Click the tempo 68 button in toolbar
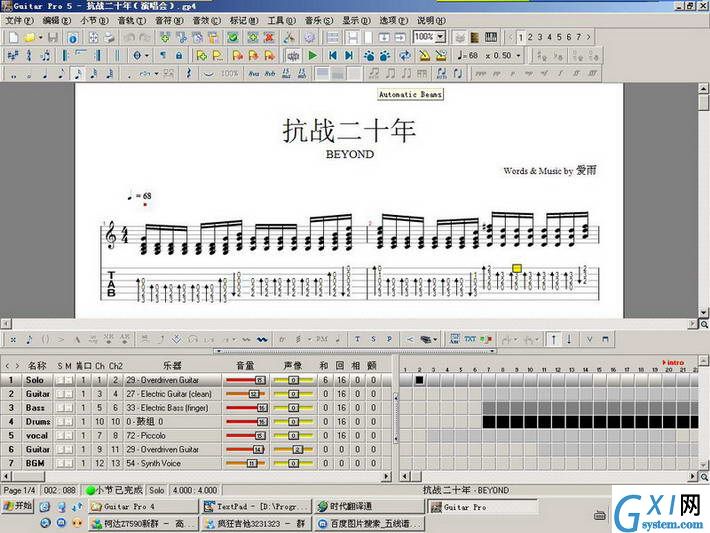Screen dimensions: 710x533 click(x=469, y=56)
